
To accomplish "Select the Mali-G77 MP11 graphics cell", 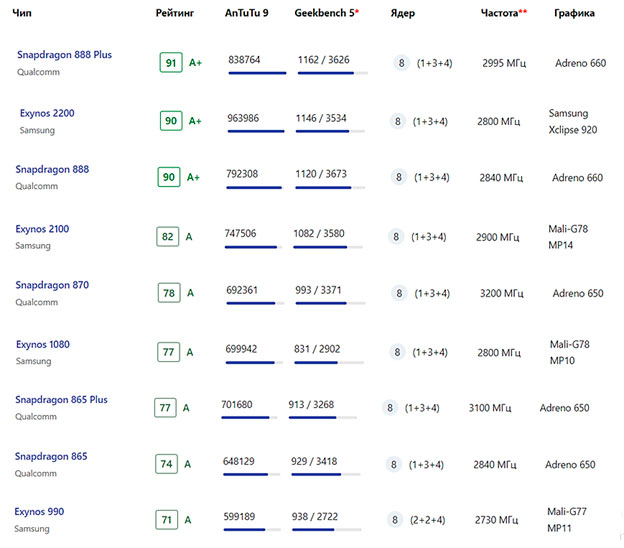I will (567, 520).
